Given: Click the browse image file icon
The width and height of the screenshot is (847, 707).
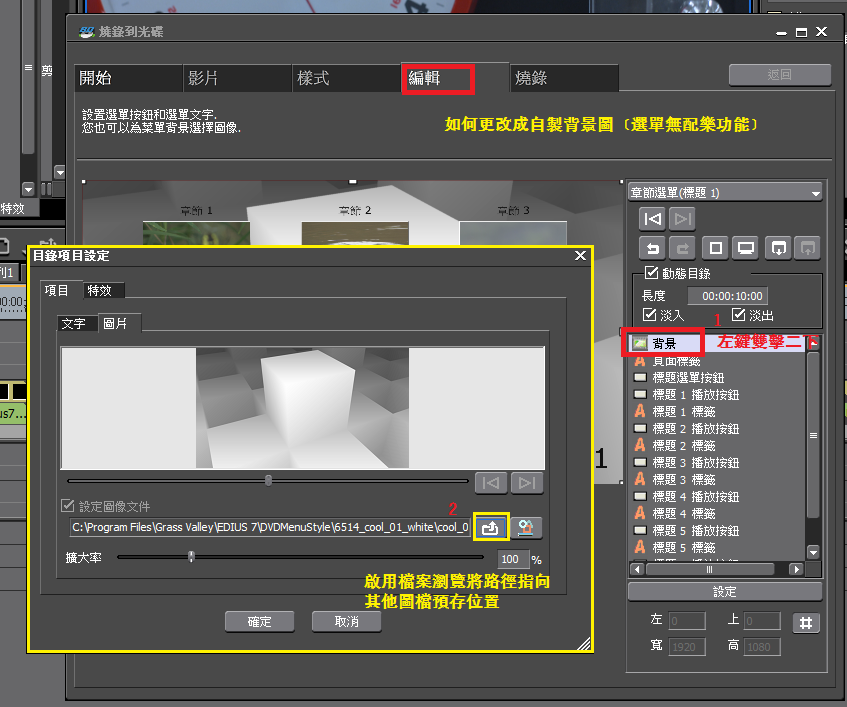Looking at the screenshot, I should coord(491,527).
